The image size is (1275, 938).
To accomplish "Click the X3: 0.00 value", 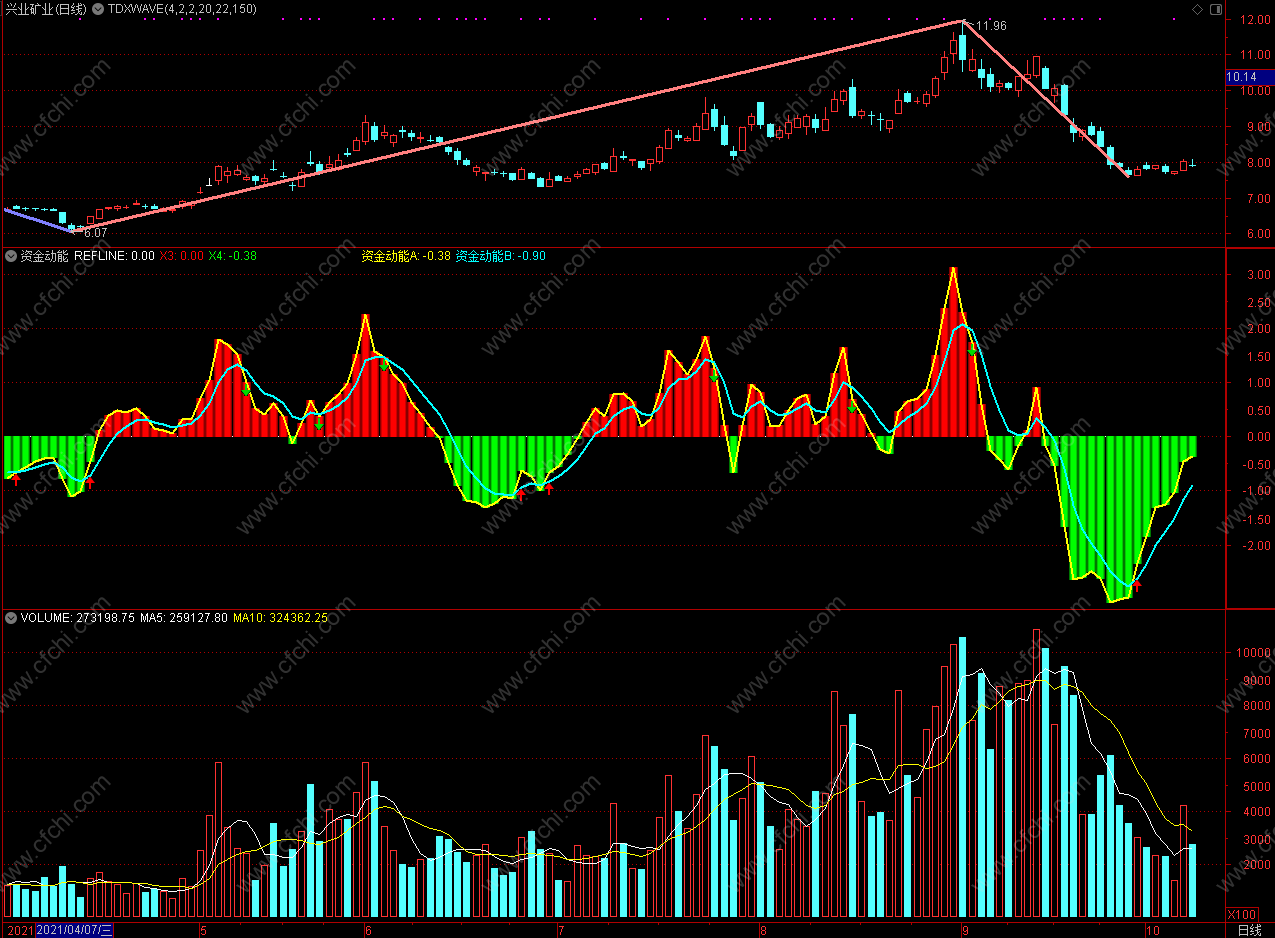I will click(x=182, y=256).
